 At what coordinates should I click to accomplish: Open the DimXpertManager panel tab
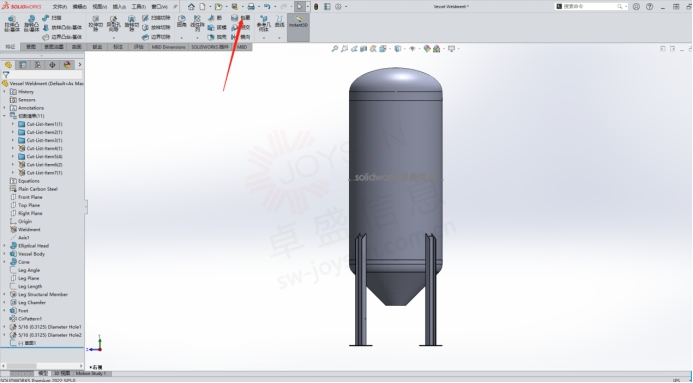click(x=52, y=65)
